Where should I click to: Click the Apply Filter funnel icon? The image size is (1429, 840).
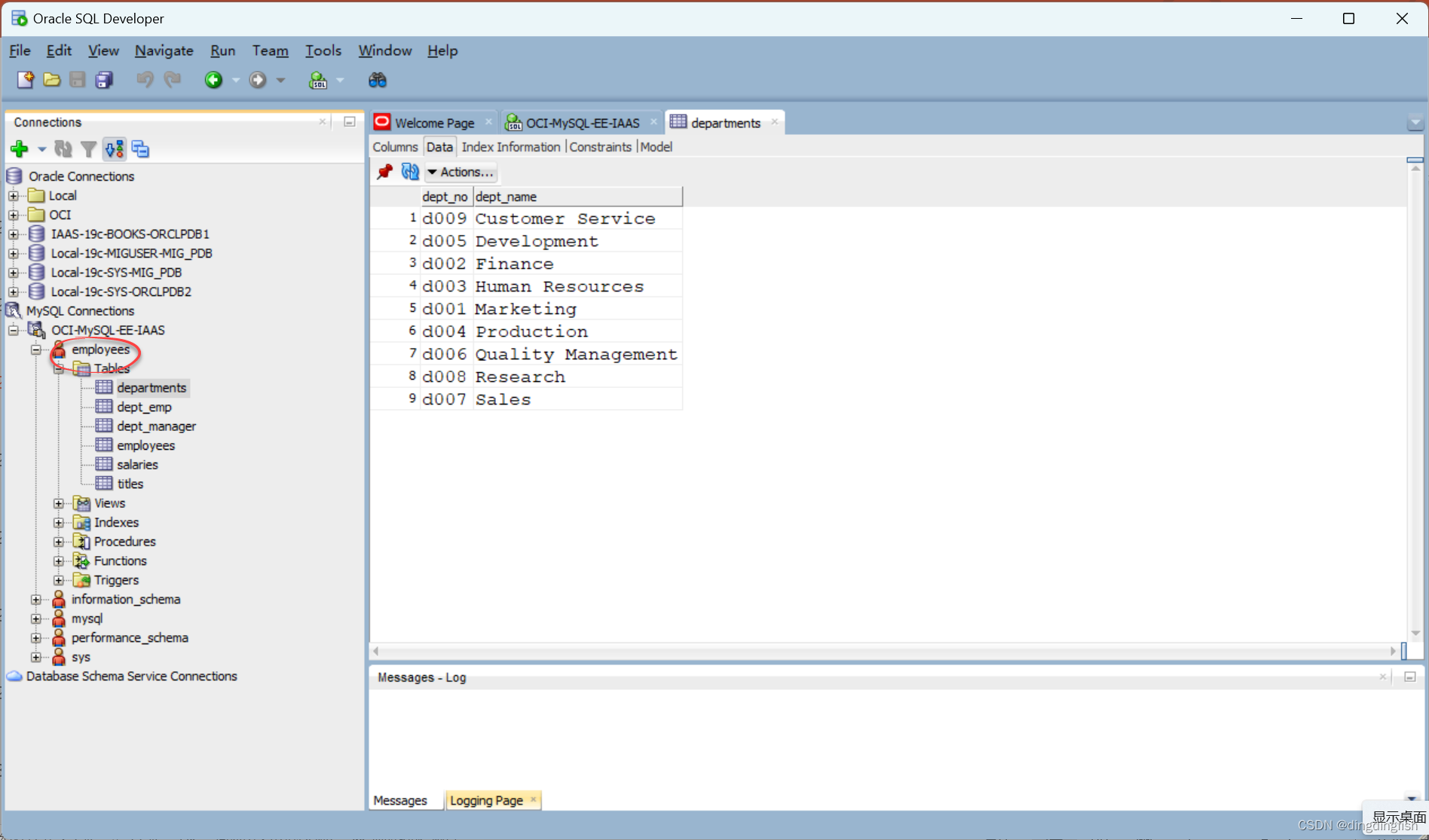[x=88, y=149]
